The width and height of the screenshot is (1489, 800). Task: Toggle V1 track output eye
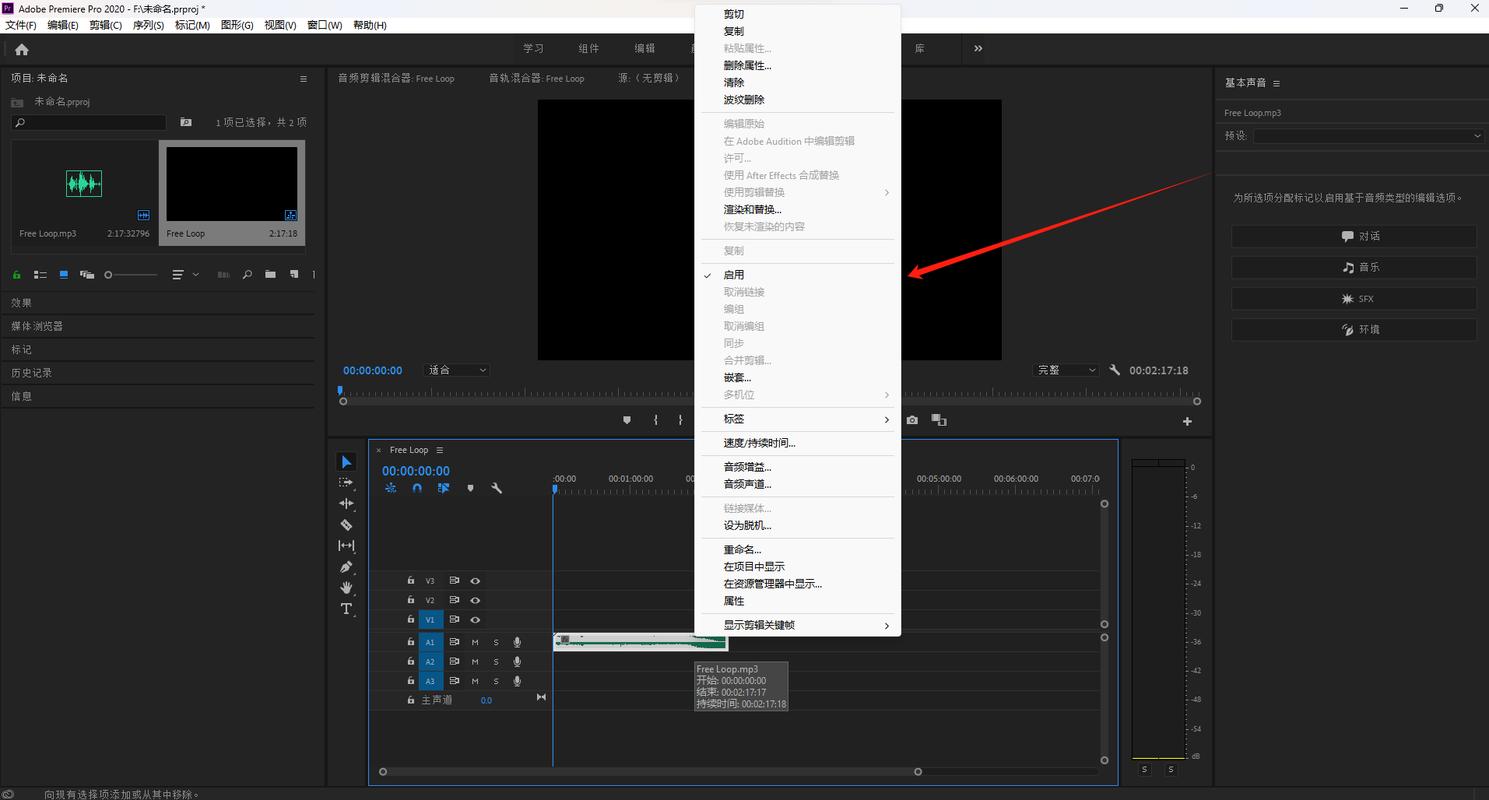[x=475, y=620]
